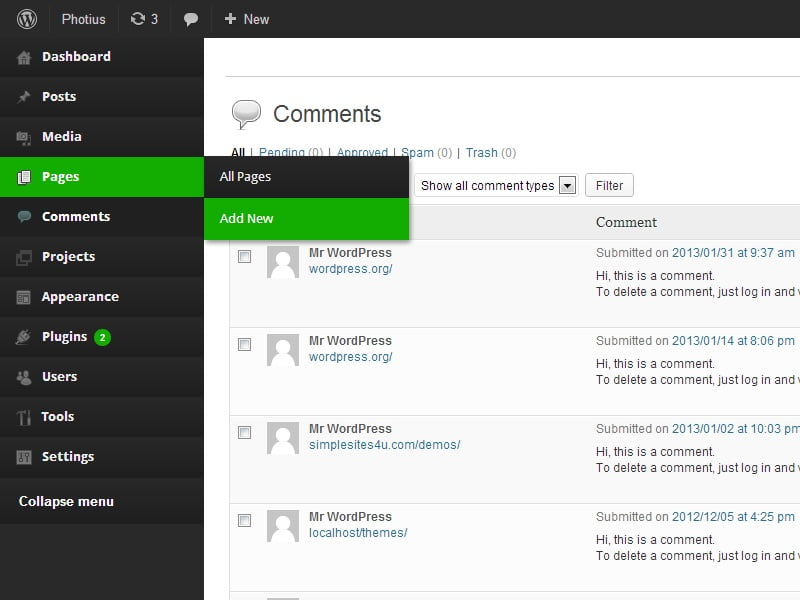Click avatar of the simplesites4u.com comment

283,438
